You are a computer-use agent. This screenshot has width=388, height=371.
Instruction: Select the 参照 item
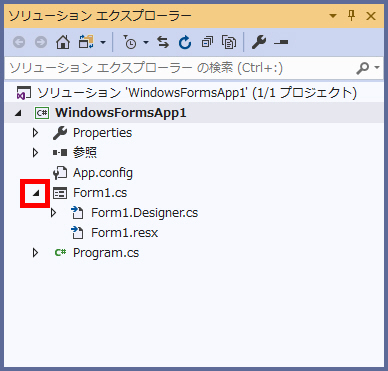[x=85, y=153]
